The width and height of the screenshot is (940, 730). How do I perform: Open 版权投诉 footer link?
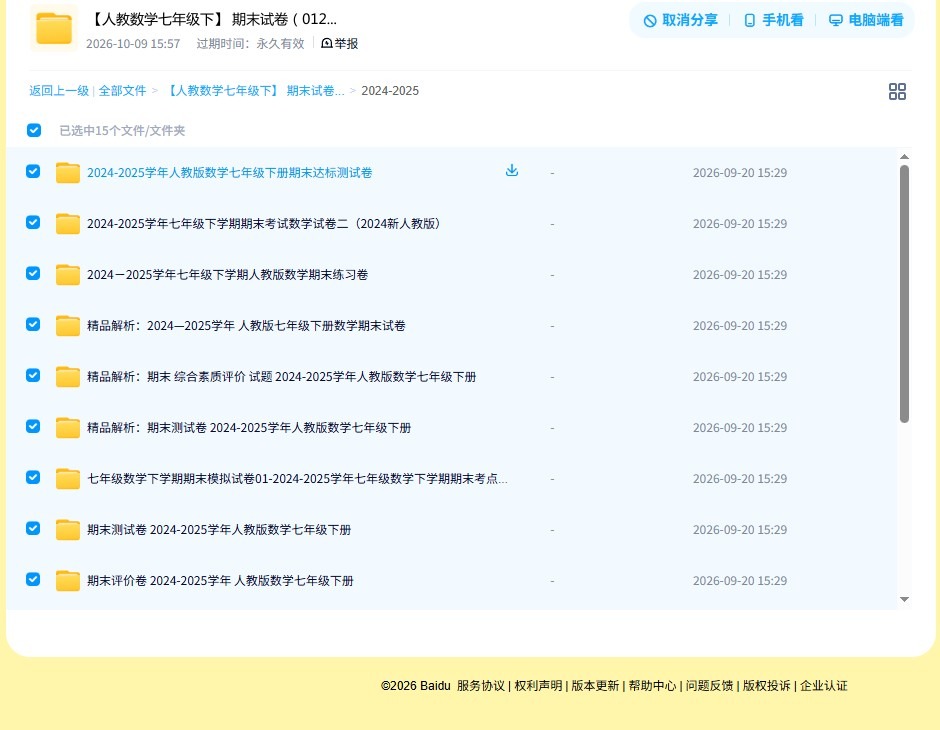[x=766, y=686]
